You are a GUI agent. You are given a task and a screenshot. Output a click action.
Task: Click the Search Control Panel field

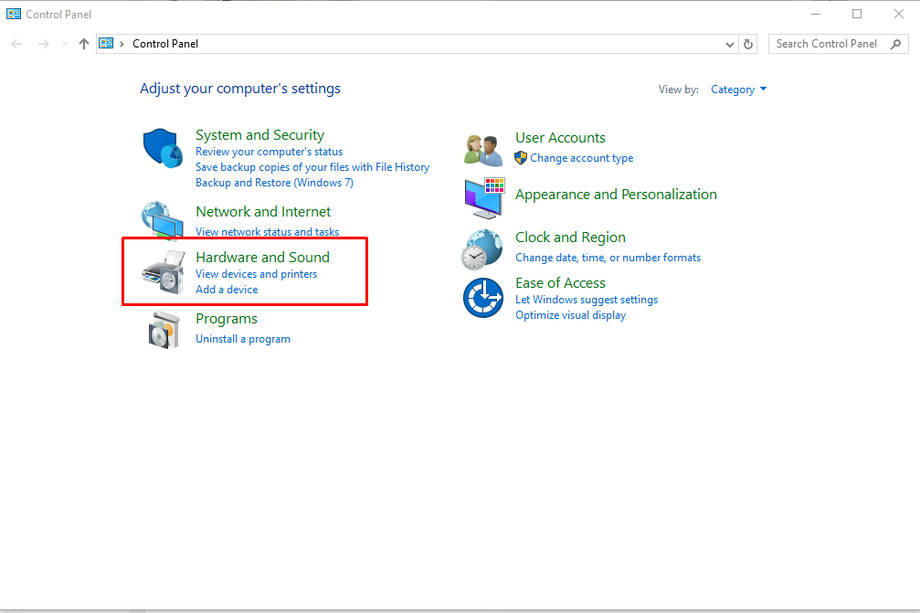(x=826, y=44)
